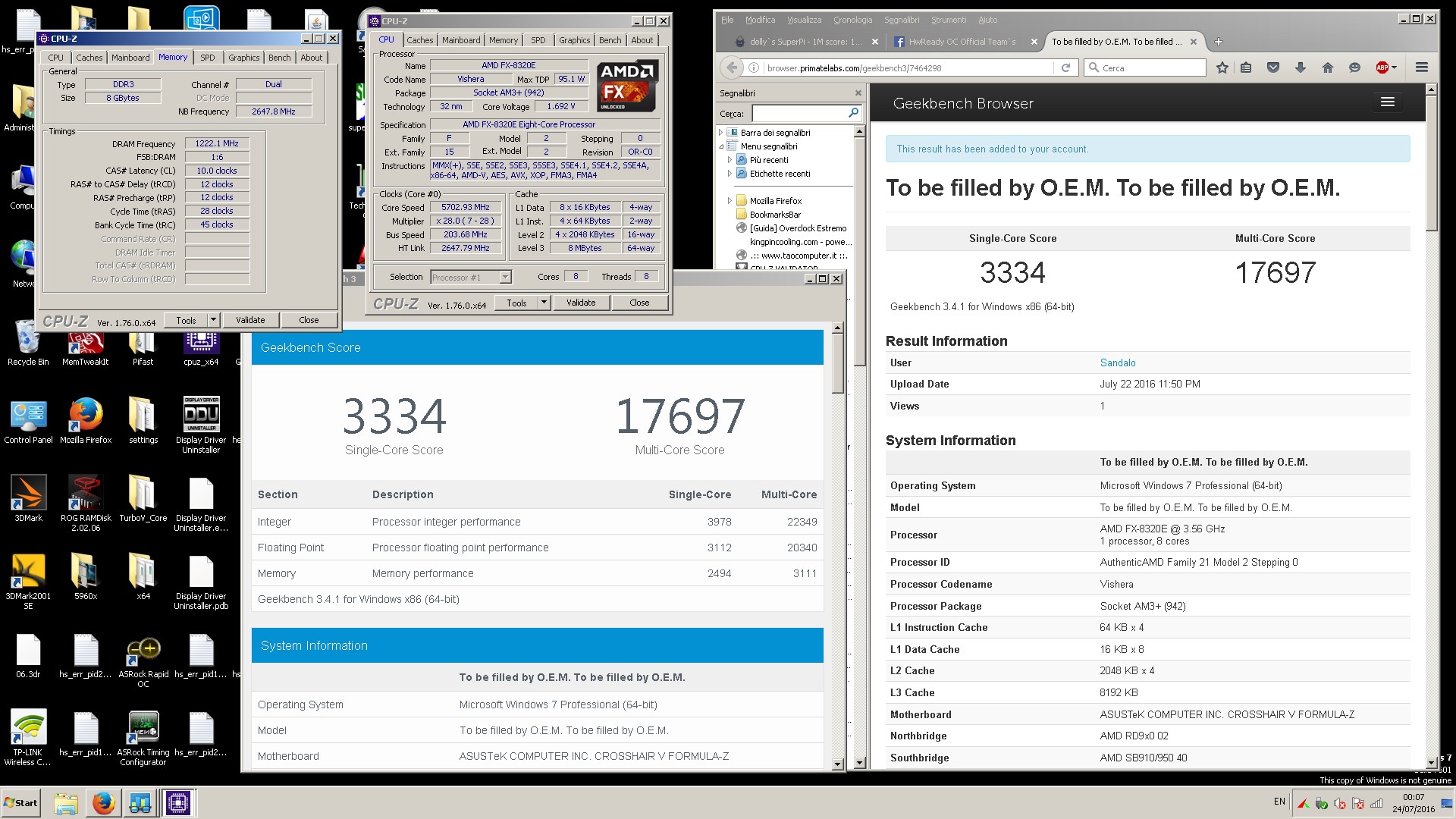This screenshot has height=819, width=1456.
Task: Go to the Firefox home page
Action: click(1328, 67)
